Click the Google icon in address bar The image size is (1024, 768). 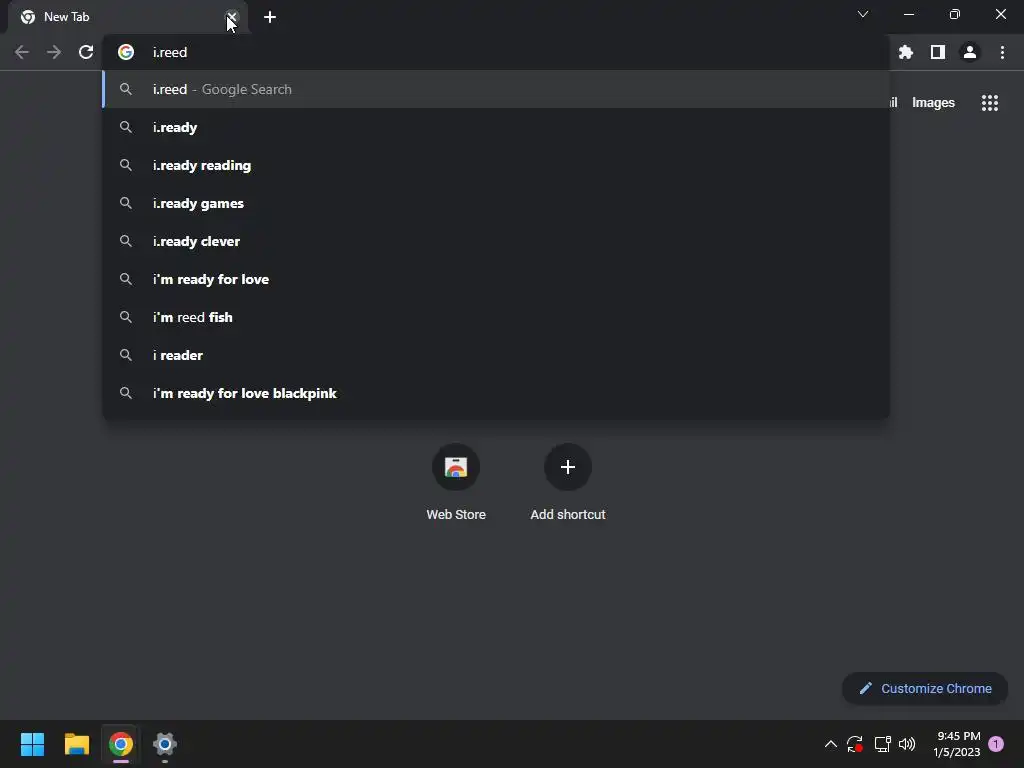click(126, 52)
